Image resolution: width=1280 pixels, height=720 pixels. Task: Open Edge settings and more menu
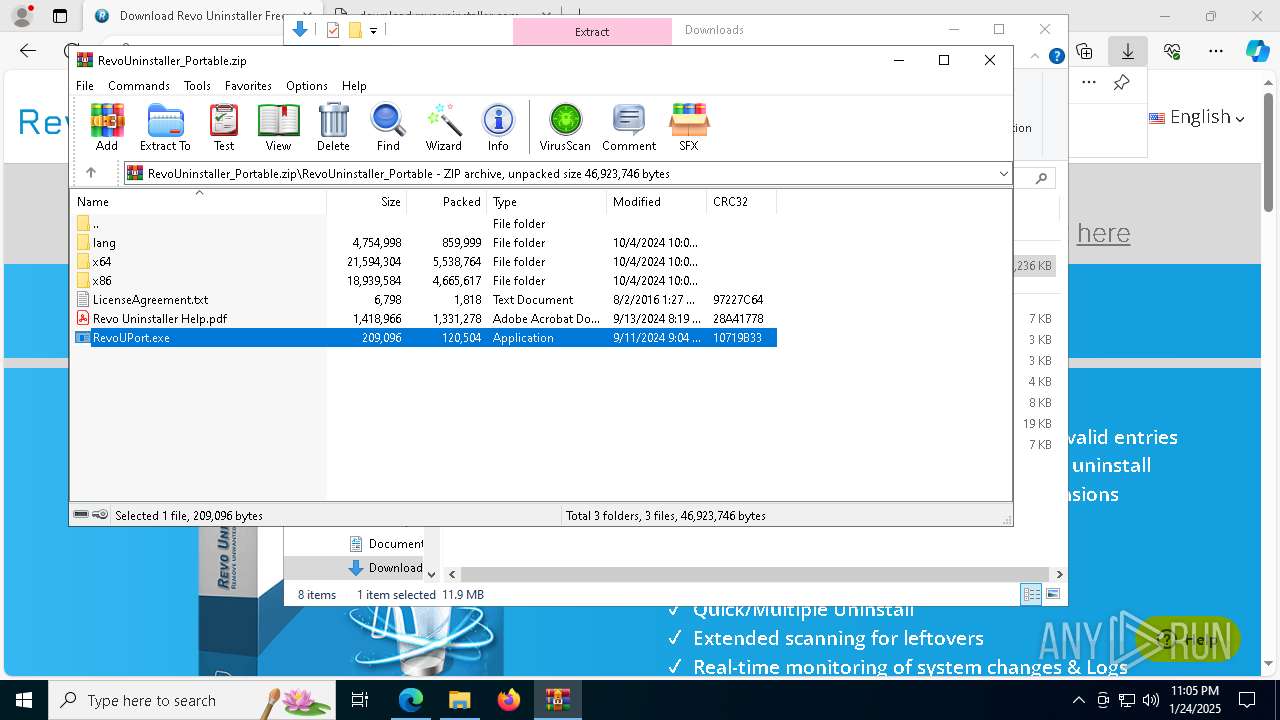pos(1216,51)
